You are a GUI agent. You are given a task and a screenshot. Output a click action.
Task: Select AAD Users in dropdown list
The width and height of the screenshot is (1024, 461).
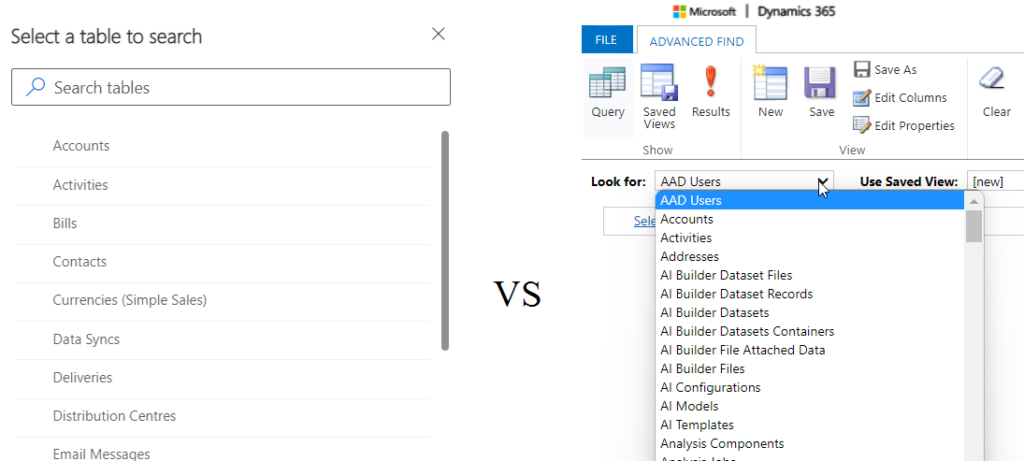tap(810, 200)
